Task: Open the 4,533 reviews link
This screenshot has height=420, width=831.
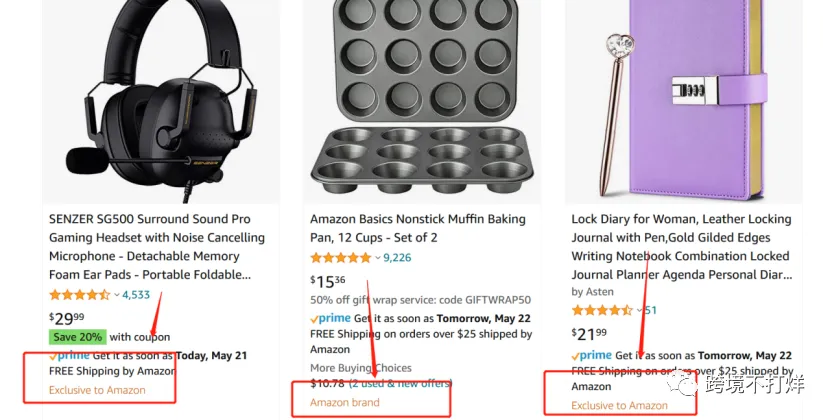Action: [x=136, y=295]
